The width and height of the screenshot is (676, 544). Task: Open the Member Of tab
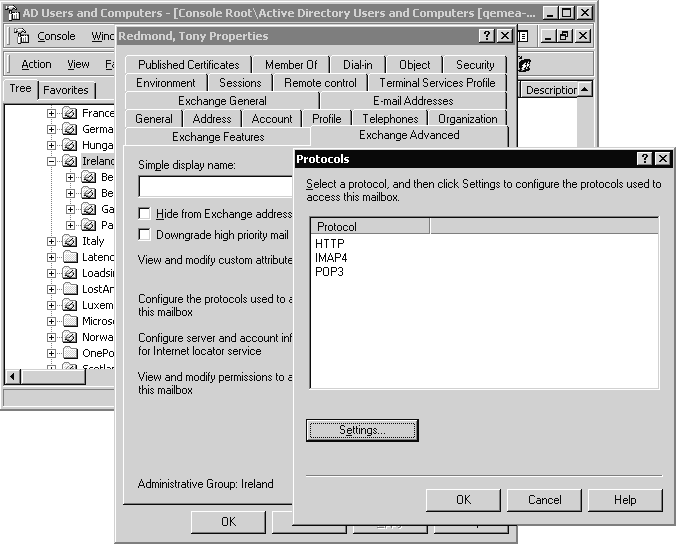click(291, 65)
